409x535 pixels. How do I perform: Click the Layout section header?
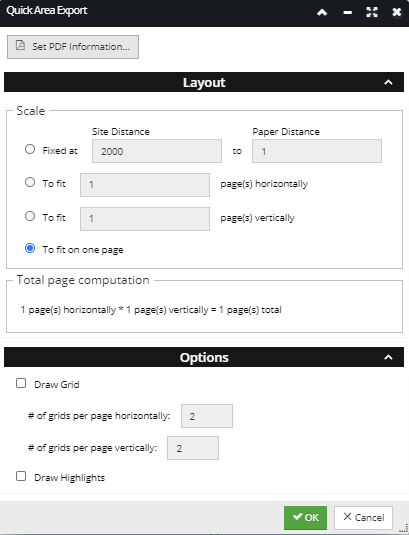(x=204, y=82)
